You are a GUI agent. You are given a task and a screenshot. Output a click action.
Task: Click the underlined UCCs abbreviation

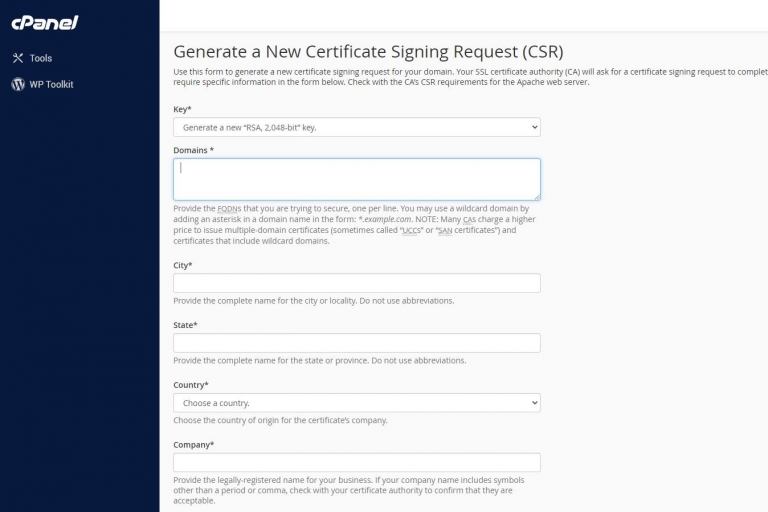411,230
